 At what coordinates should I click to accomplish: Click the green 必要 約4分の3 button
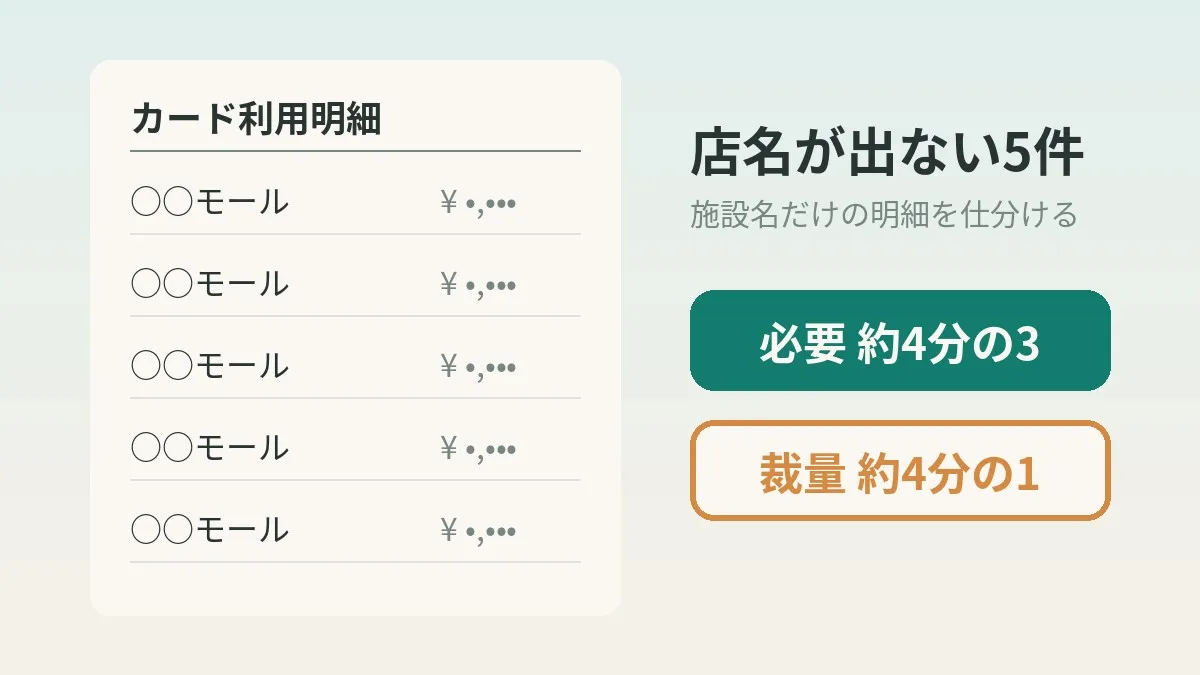tap(900, 340)
